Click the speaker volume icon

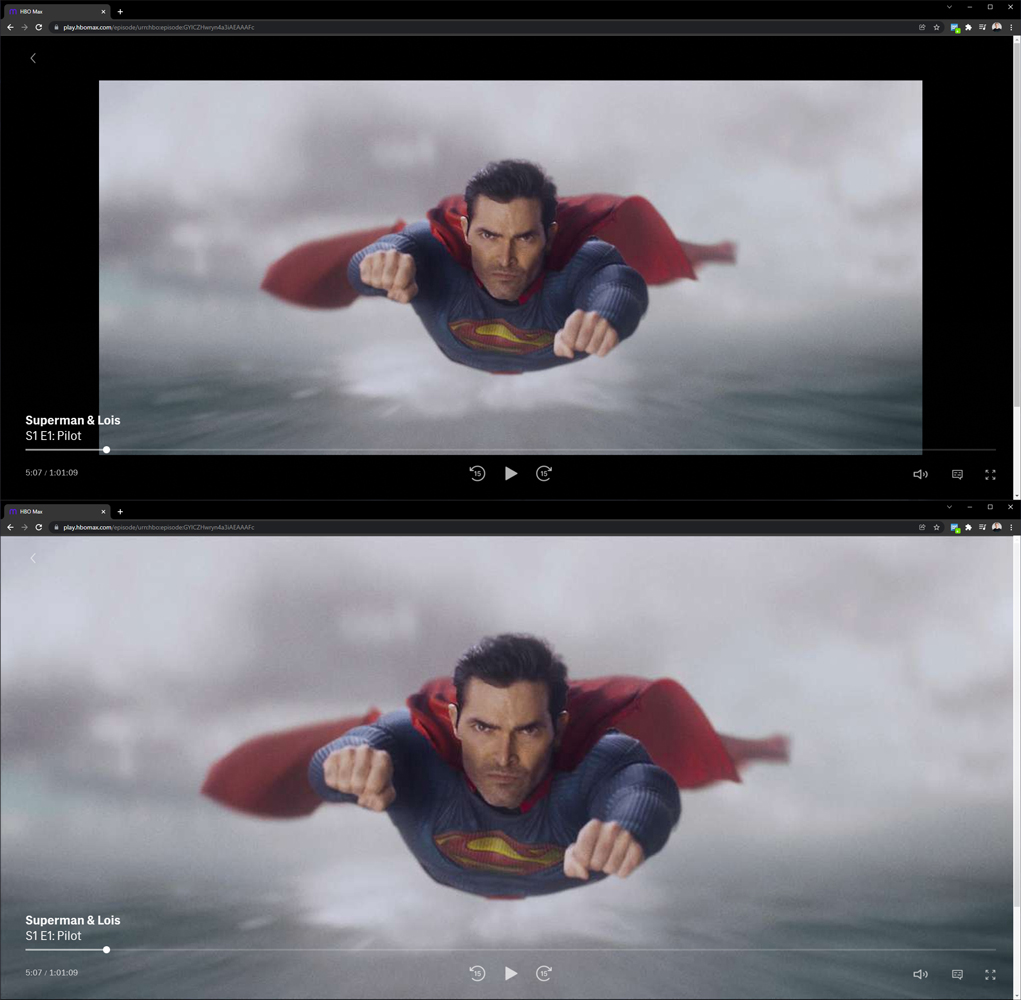click(920, 474)
